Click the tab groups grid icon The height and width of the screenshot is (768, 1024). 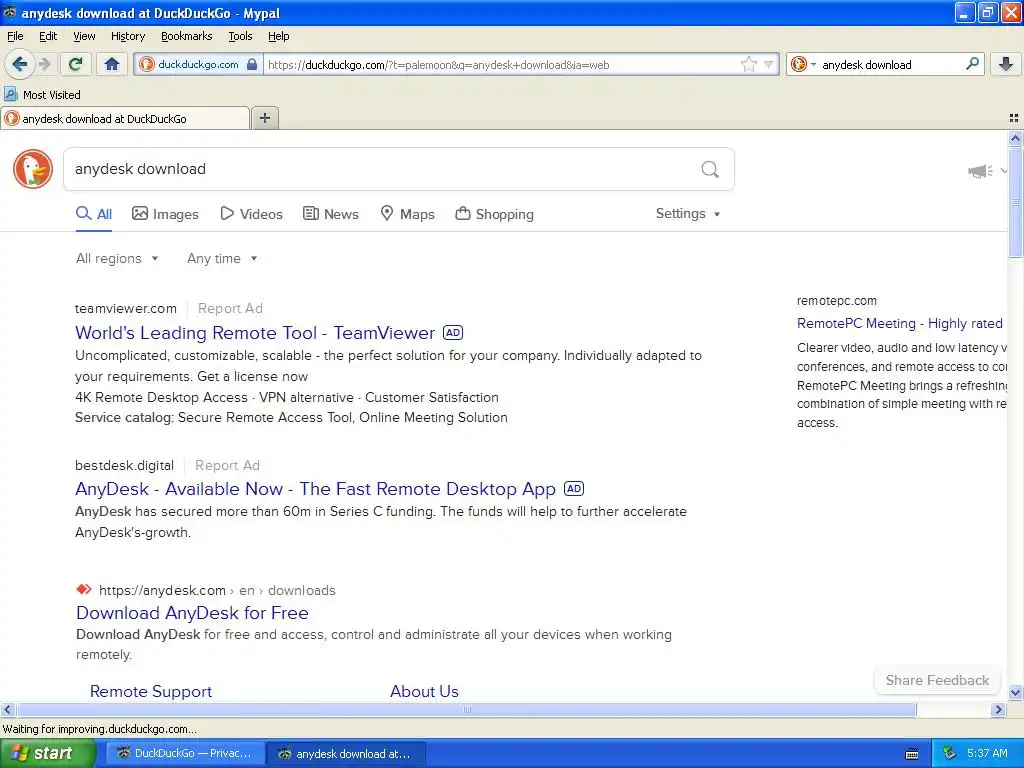[1014, 118]
